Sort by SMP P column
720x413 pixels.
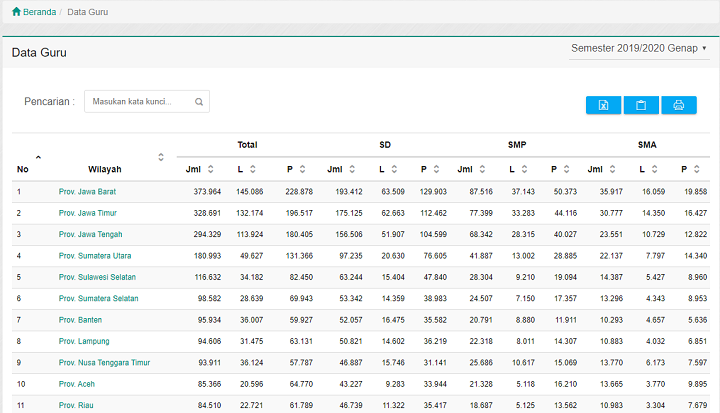point(567,169)
